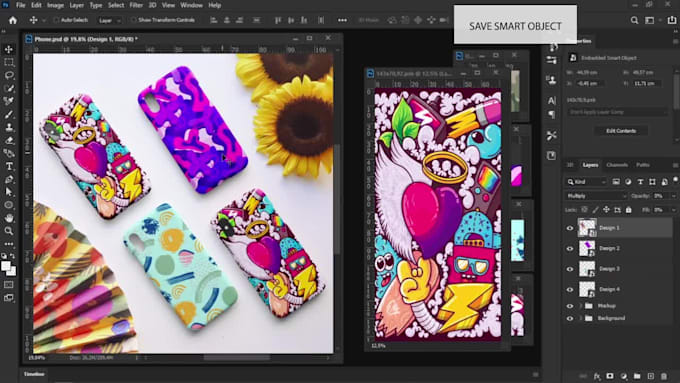Click the Share icon at top right
Screen dimensions: 680x383
[x=672, y=20]
